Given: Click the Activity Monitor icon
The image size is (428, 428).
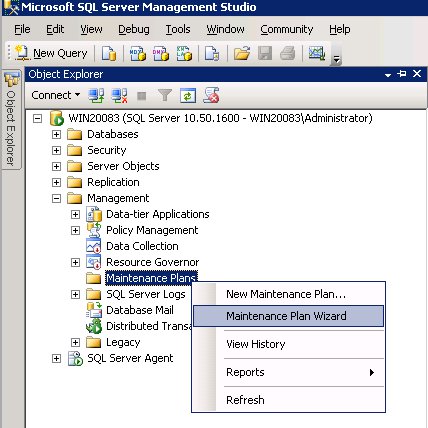Looking at the screenshot, I should pos(317,53).
